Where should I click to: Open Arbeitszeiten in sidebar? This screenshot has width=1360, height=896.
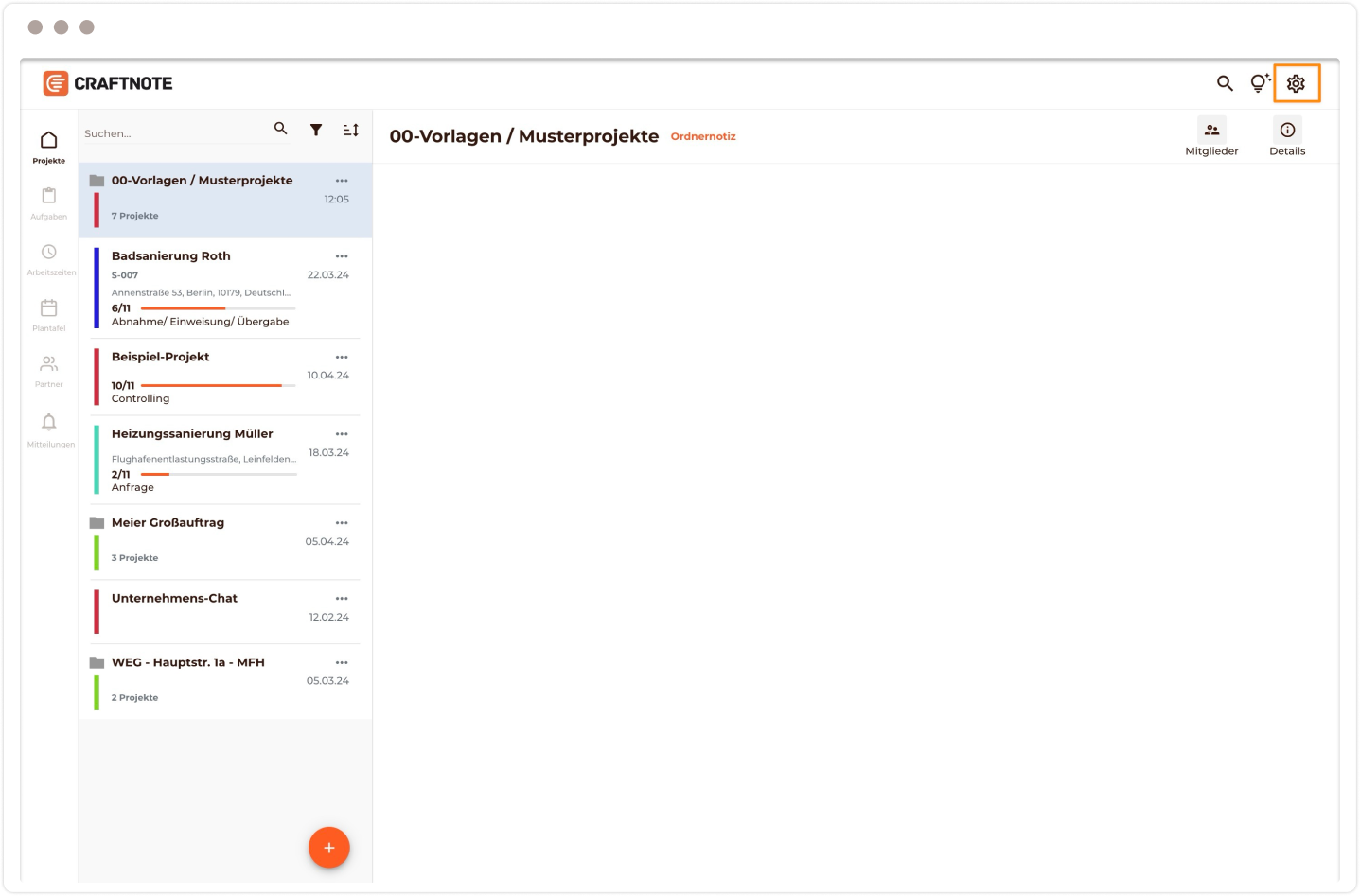click(49, 258)
